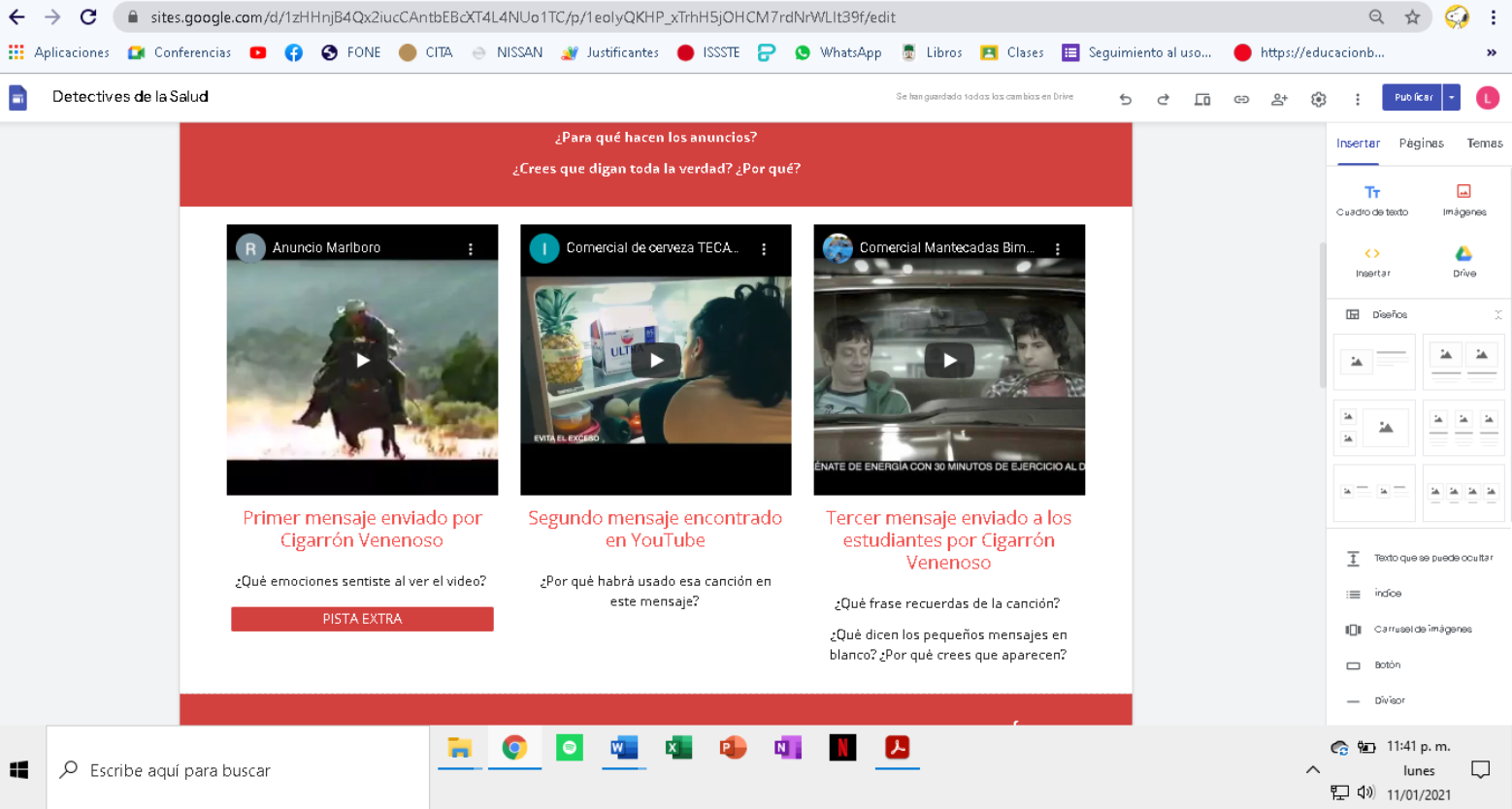Collapse the Diseños section

click(x=1497, y=315)
